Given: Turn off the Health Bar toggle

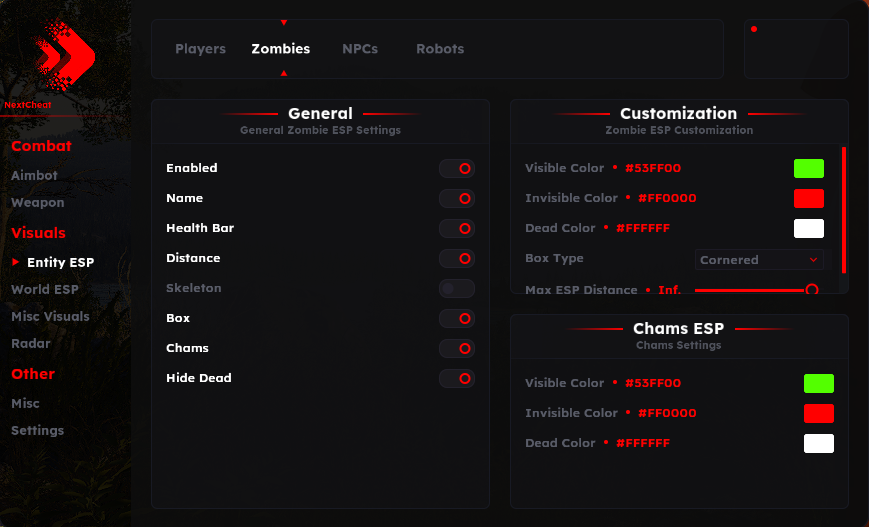Looking at the screenshot, I should (457, 228).
